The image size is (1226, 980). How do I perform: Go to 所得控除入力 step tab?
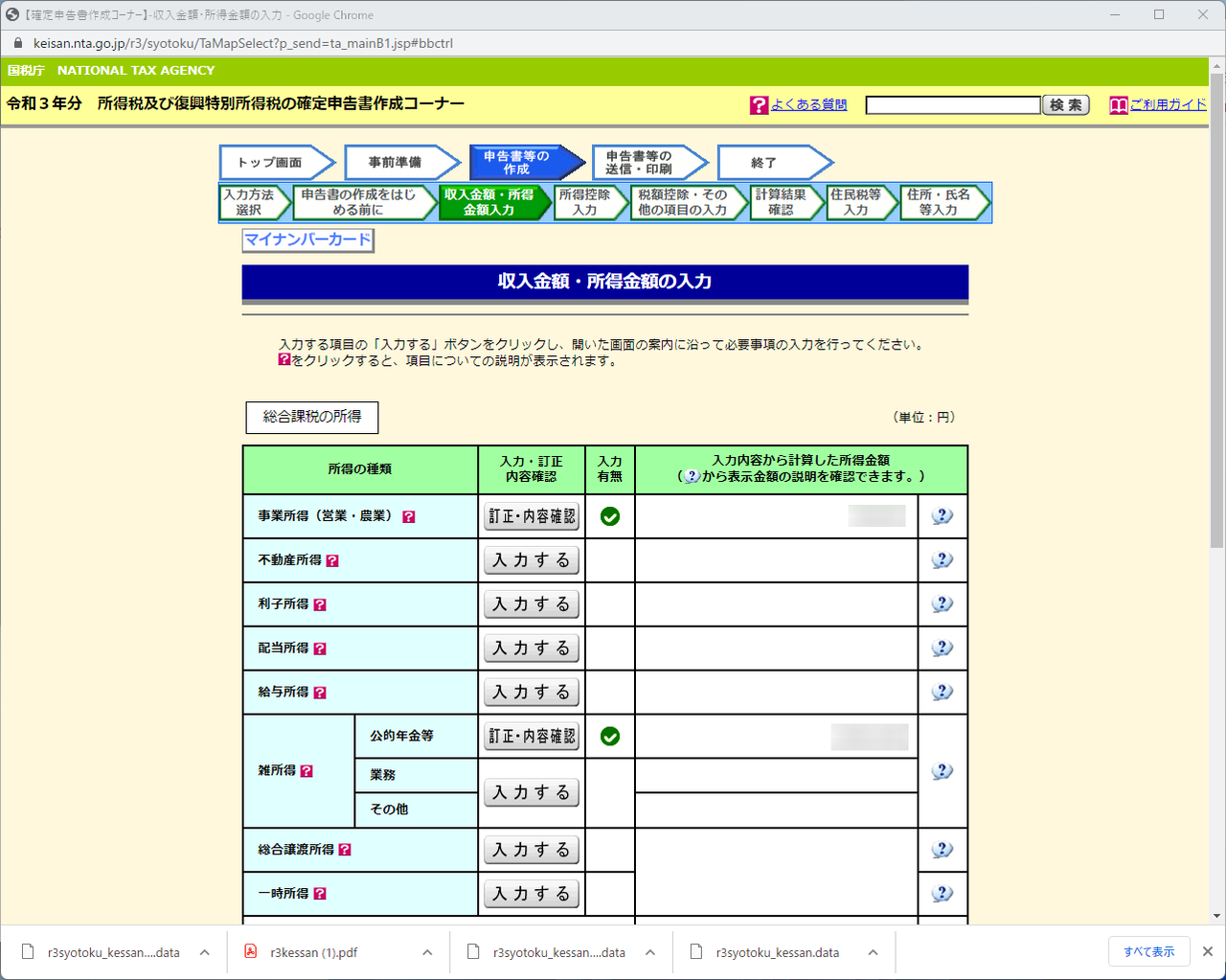pyautogui.click(x=590, y=202)
